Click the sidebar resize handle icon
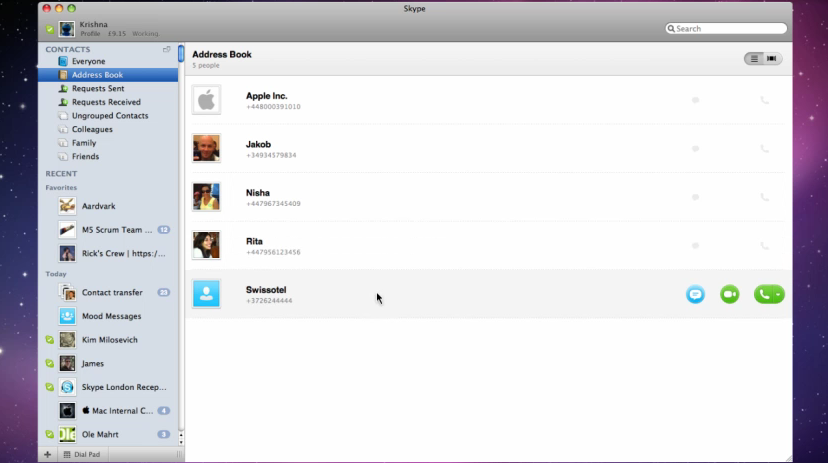This screenshot has width=828, height=463. 179,455
